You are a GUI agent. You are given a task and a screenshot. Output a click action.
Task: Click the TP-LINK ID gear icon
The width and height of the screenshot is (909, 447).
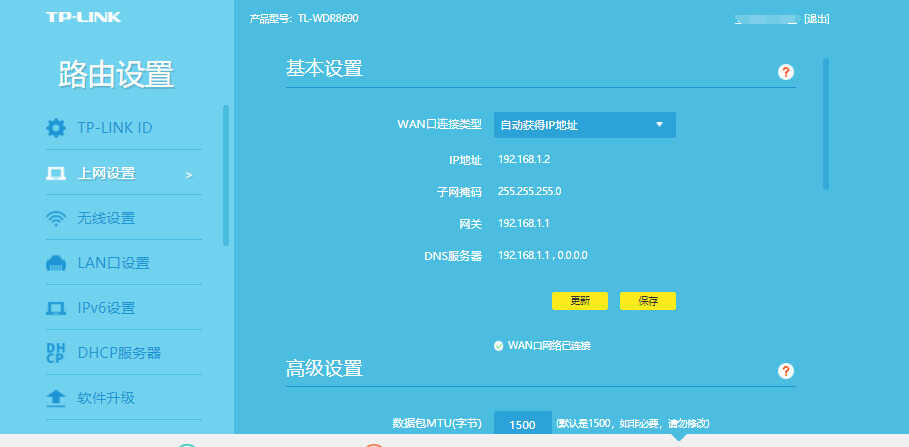pos(56,128)
